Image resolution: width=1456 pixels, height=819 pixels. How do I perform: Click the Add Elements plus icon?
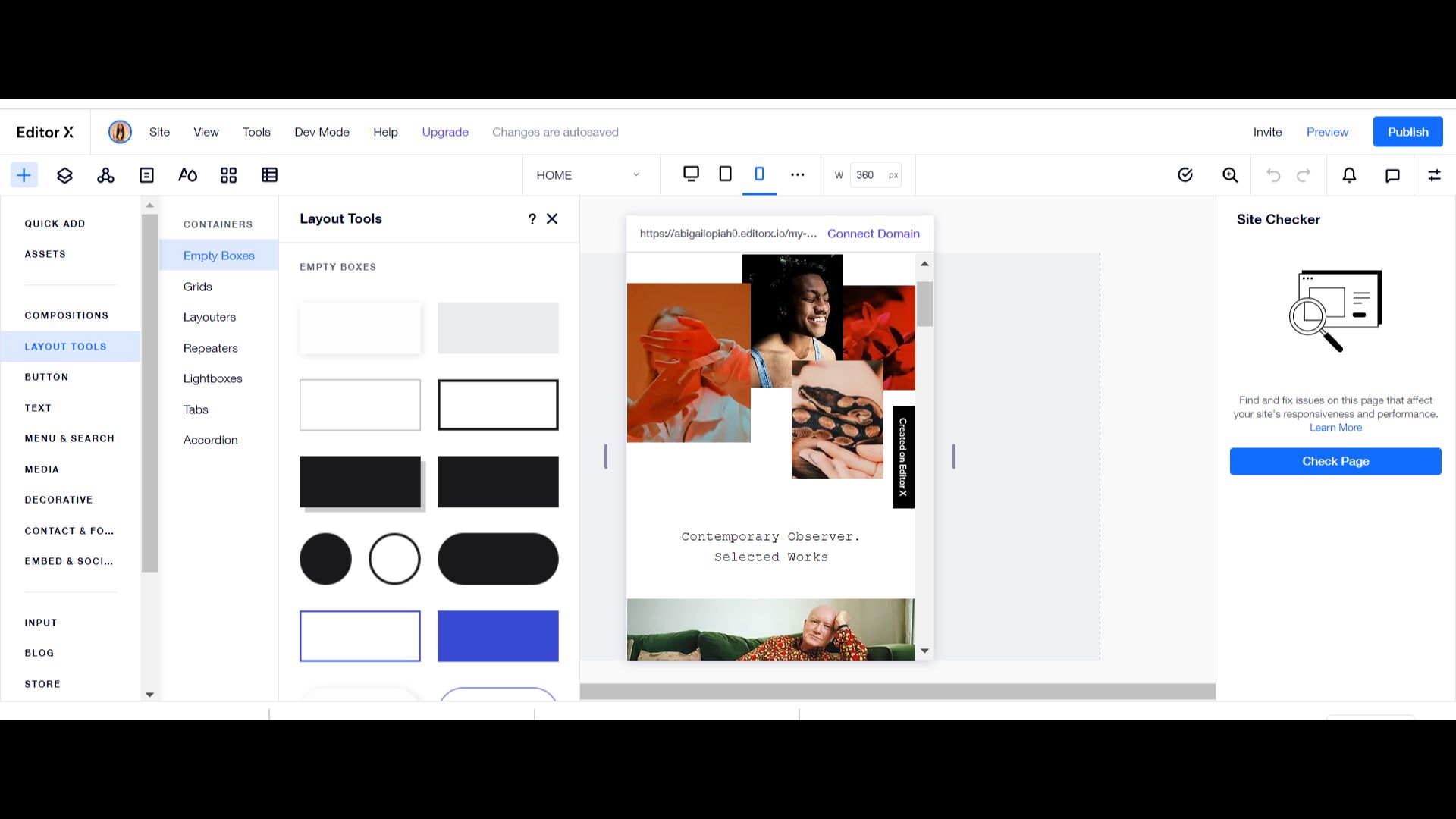pyautogui.click(x=24, y=175)
